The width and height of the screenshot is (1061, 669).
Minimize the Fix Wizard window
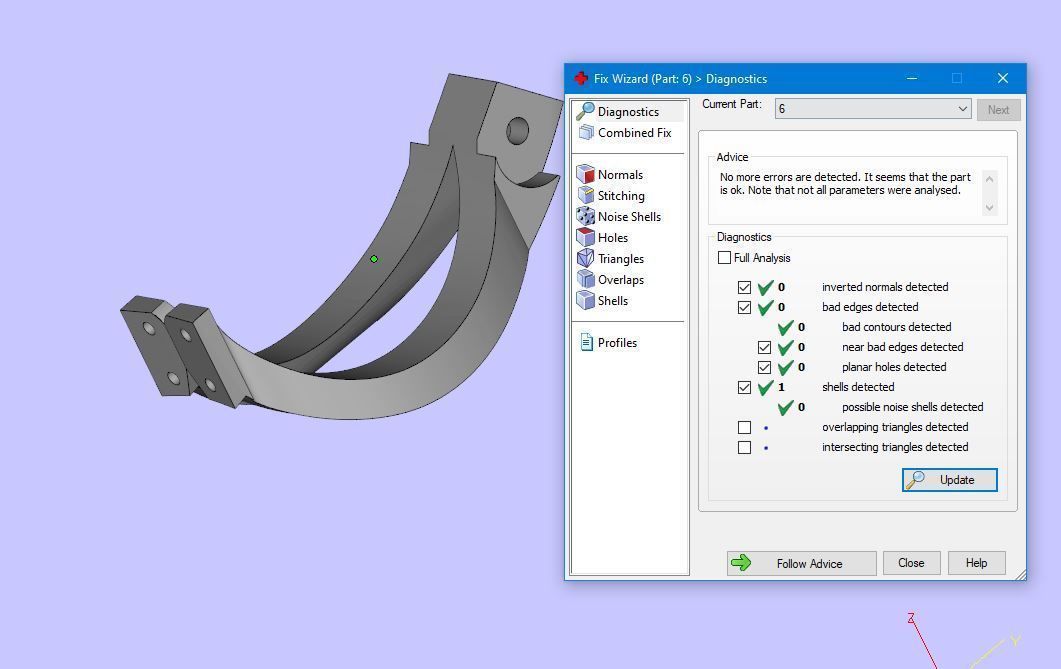[x=912, y=78]
